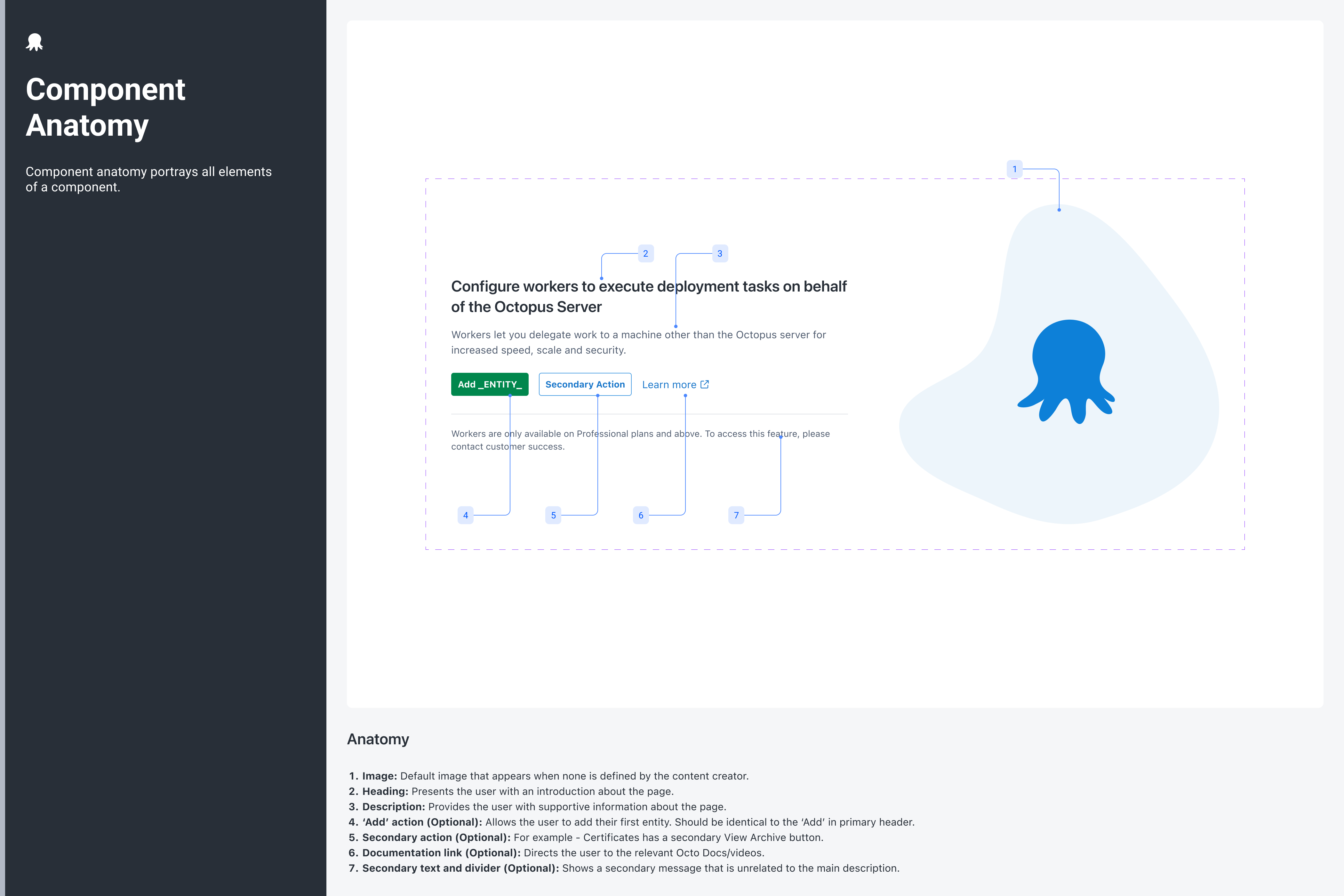The height and width of the screenshot is (896, 1344).
Task: Click the "Secondary text and divider (Optional):" item
Action: click(624, 868)
